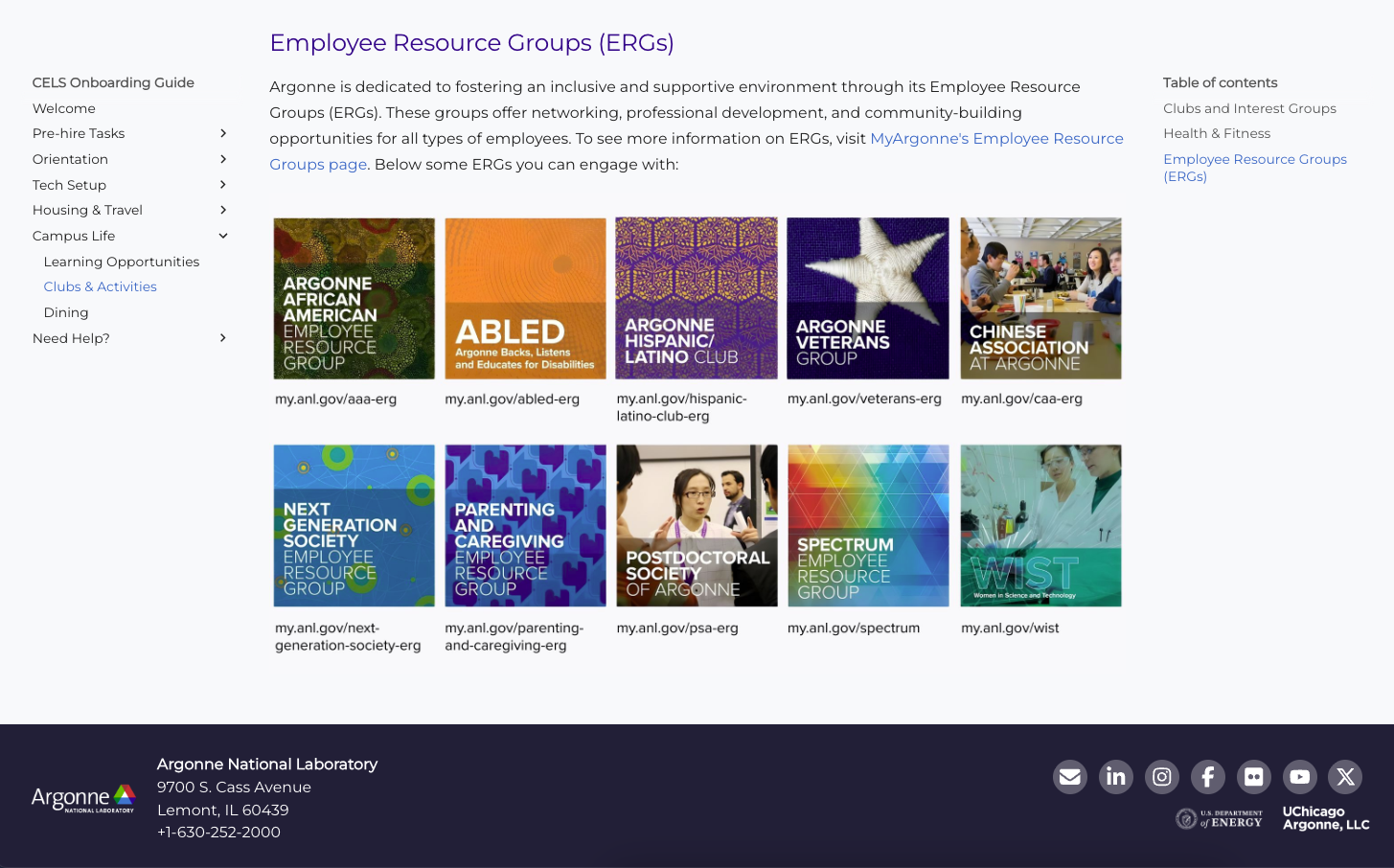Screen dimensions: 1394x868
Task: Jump to Clubs and Interest Groups section
Action: (1249, 108)
